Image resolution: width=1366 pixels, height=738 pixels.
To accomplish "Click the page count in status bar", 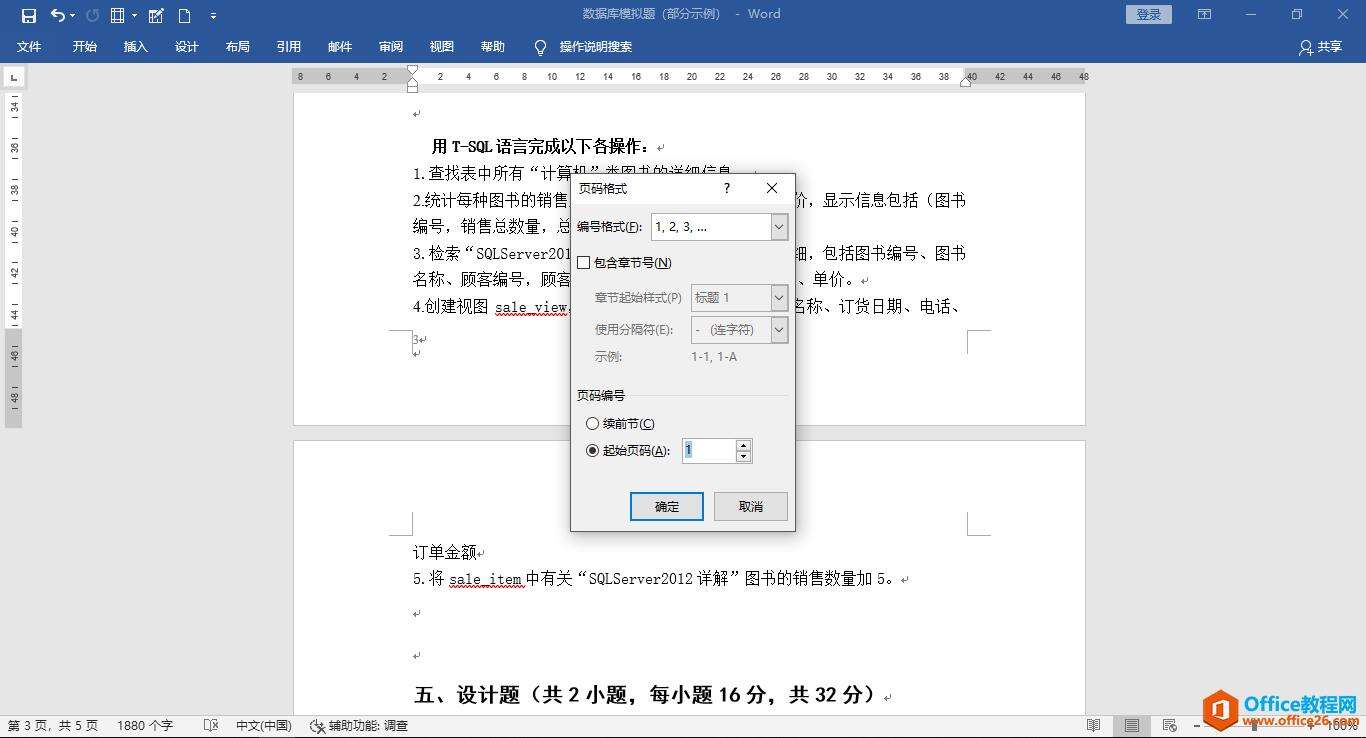I will coord(53,726).
